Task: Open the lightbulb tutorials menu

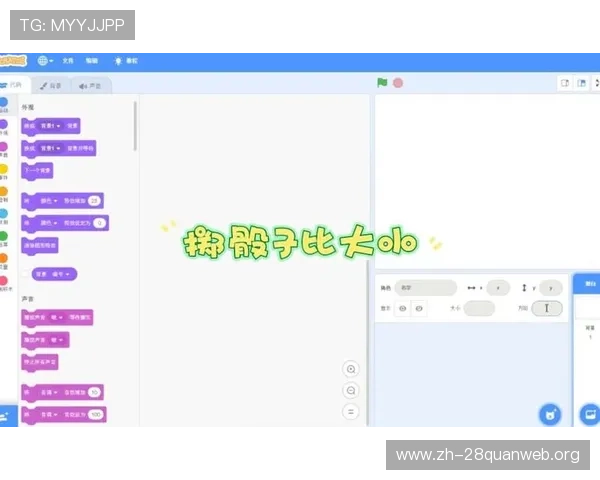Action: (126, 61)
